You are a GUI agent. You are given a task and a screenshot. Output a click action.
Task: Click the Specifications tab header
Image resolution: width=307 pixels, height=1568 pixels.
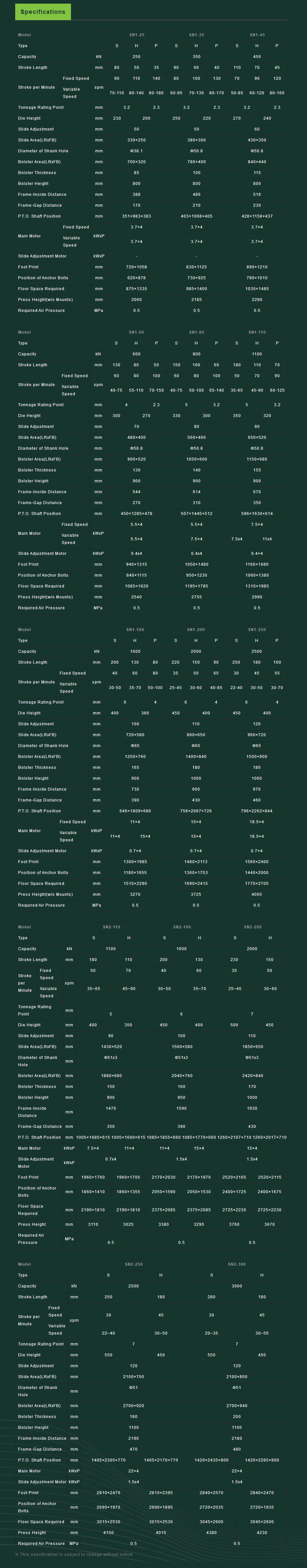[x=43, y=12]
